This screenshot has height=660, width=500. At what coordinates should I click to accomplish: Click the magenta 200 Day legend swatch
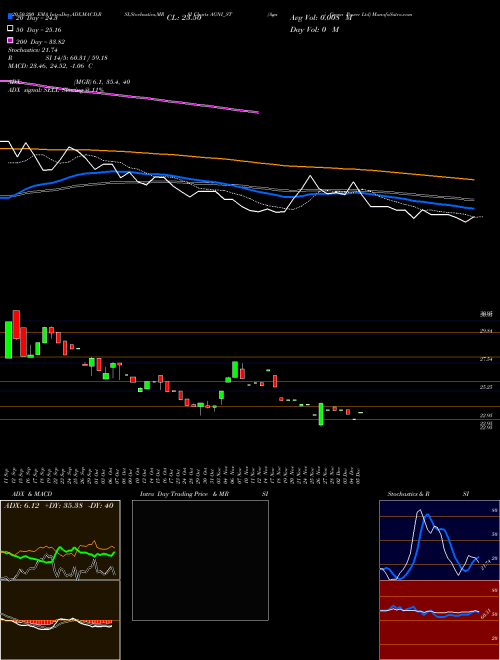coord(10,41)
